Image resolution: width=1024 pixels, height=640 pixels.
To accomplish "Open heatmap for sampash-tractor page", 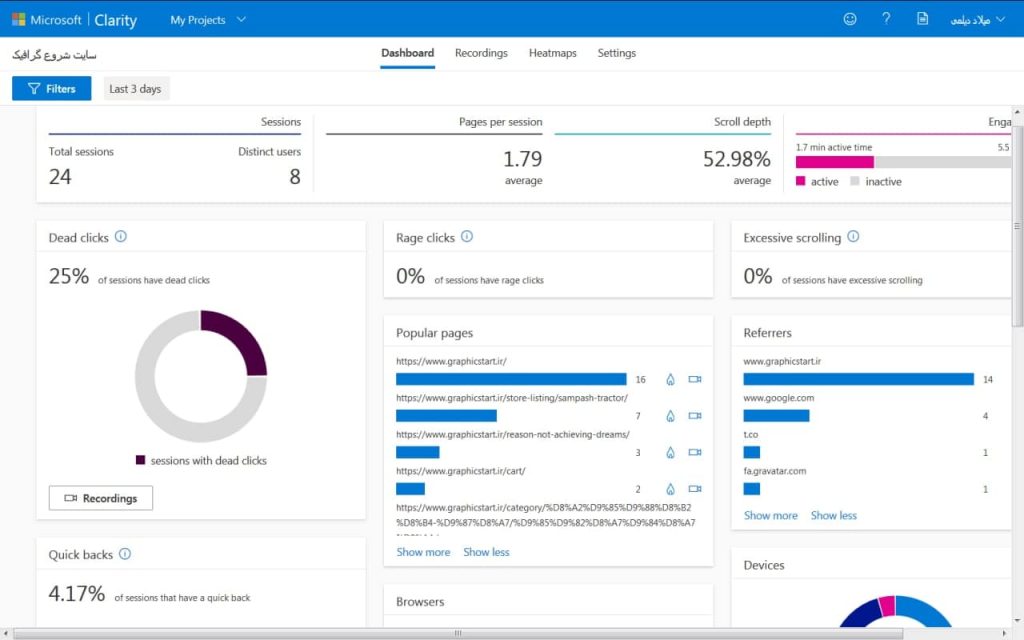I will click(670, 416).
